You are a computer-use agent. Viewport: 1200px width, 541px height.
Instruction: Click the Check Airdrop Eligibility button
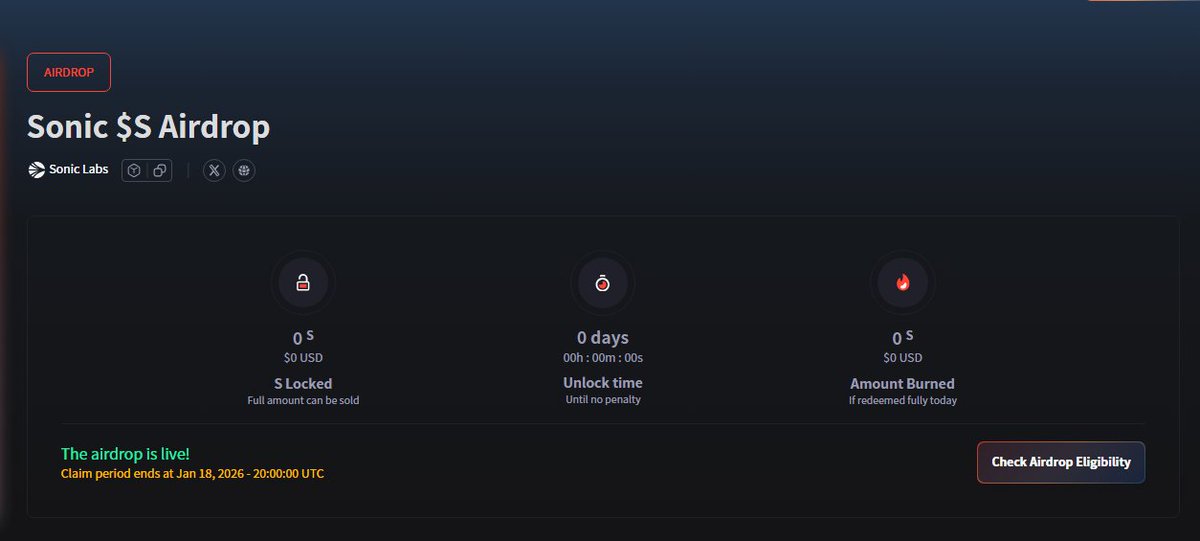[1061, 462]
